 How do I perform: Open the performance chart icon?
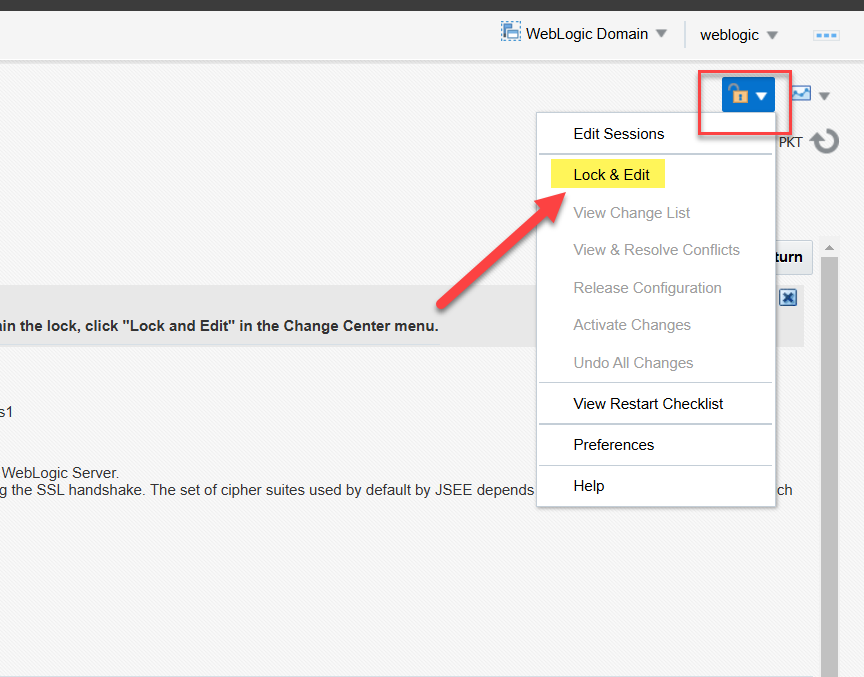[x=801, y=94]
